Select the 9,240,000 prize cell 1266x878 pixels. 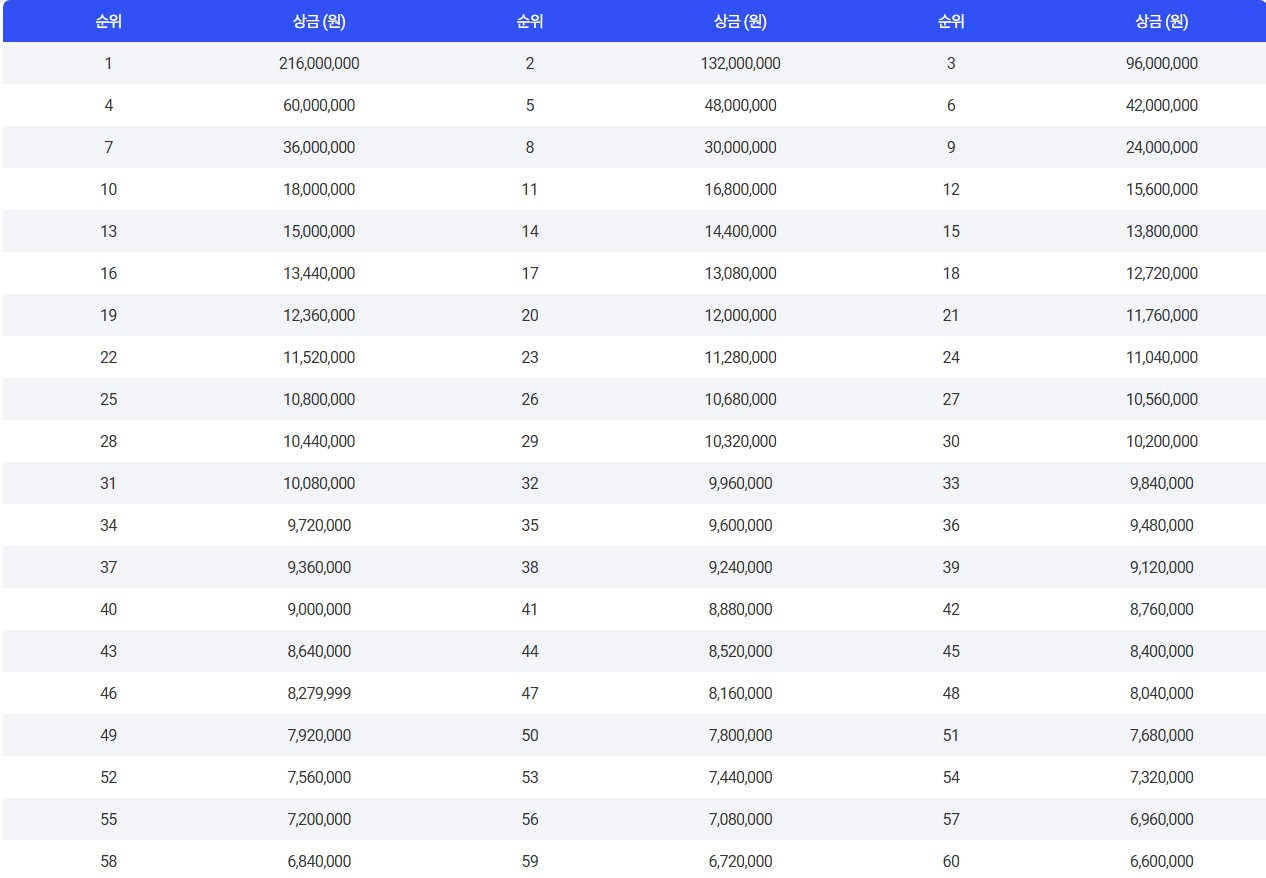(741, 567)
